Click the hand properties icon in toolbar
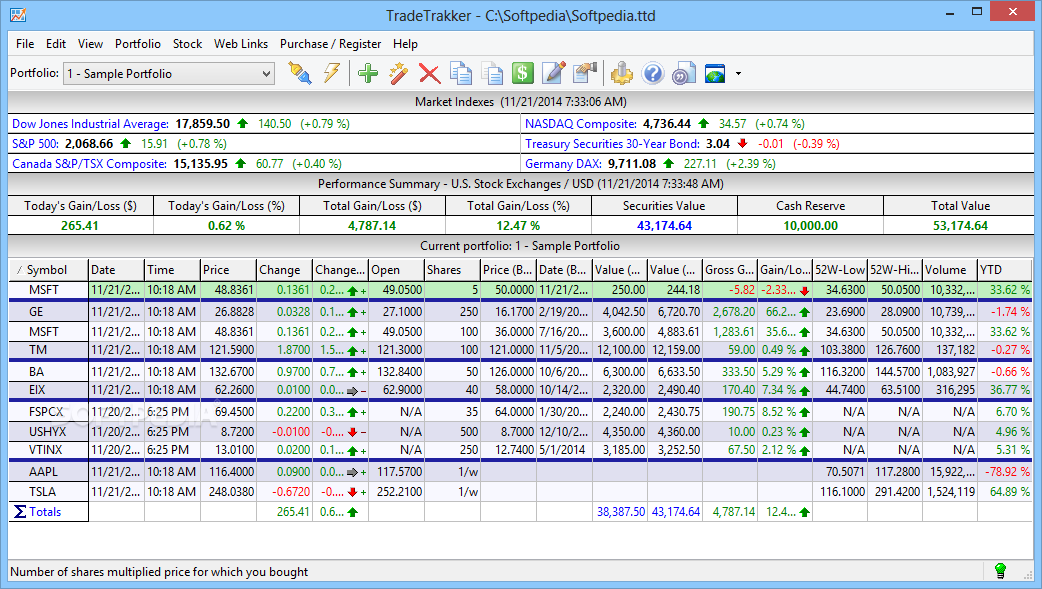Screen dimensions: 1042x589 pyautogui.click(x=585, y=73)
